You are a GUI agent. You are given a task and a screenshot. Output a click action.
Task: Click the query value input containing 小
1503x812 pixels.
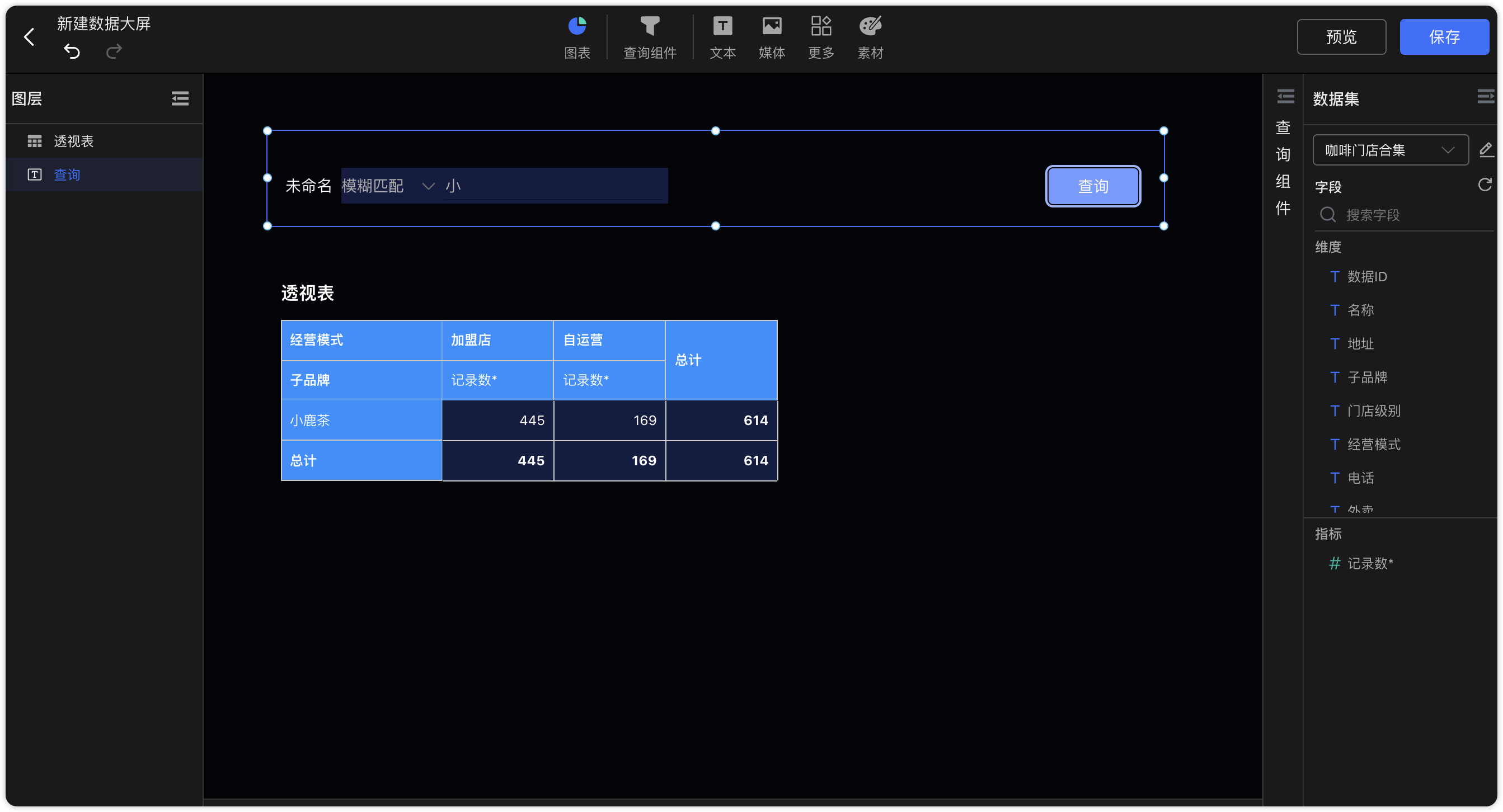[554, 186]
